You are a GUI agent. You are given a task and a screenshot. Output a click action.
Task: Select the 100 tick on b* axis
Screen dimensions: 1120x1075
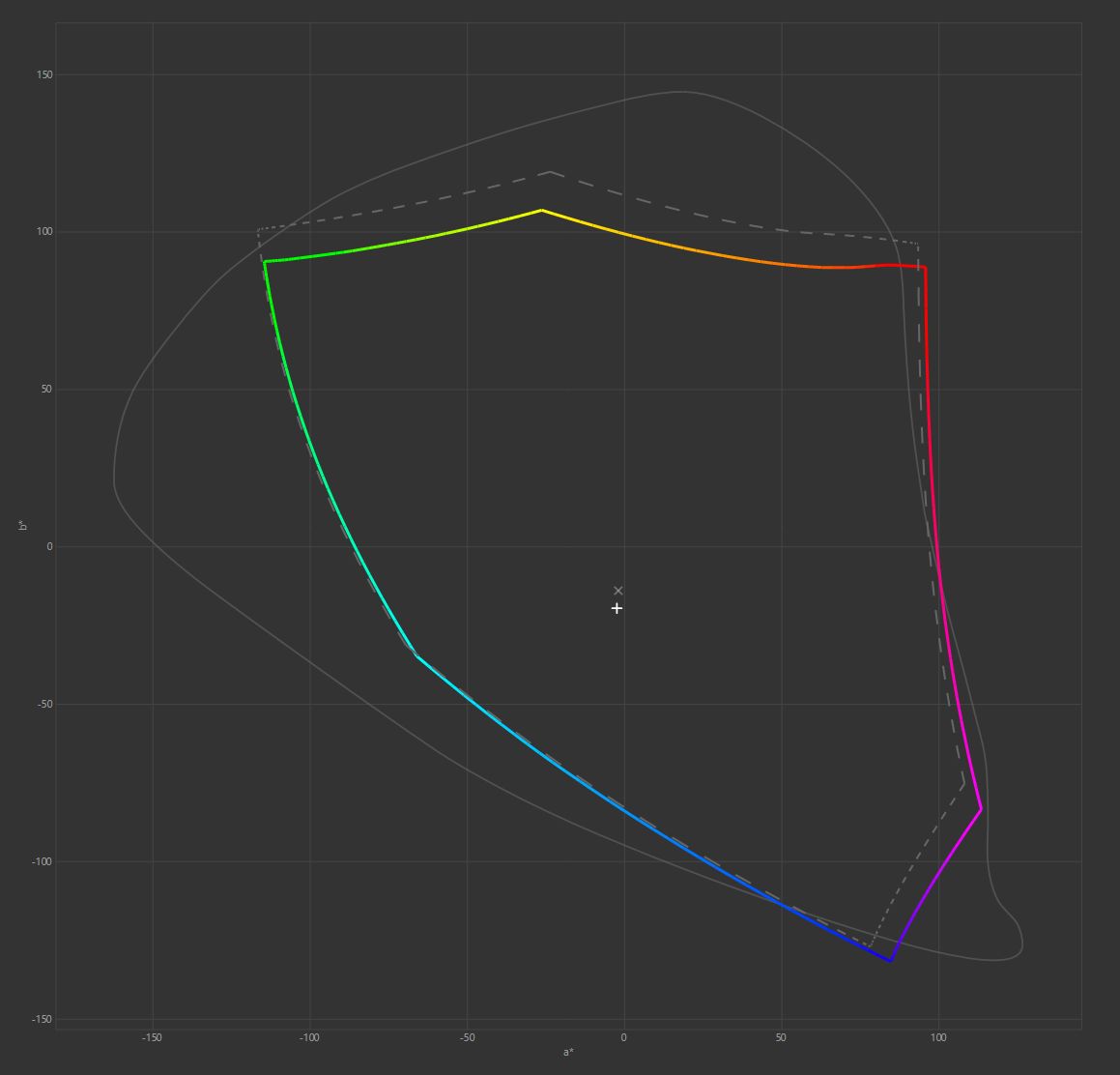(x=44, y=232)
